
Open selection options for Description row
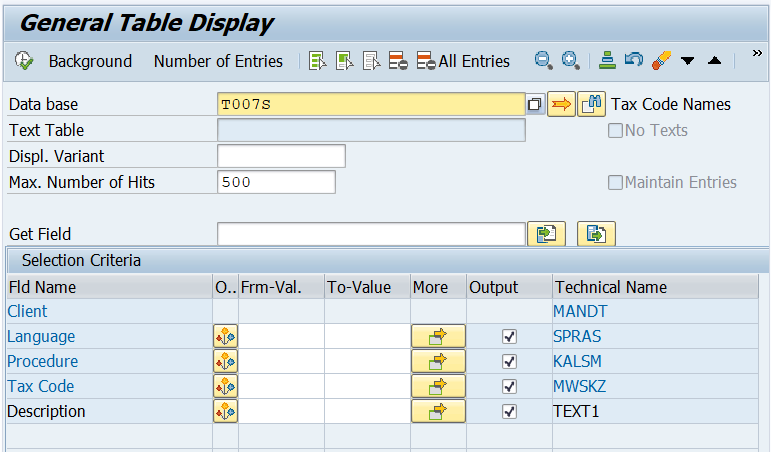pos(225,411)
